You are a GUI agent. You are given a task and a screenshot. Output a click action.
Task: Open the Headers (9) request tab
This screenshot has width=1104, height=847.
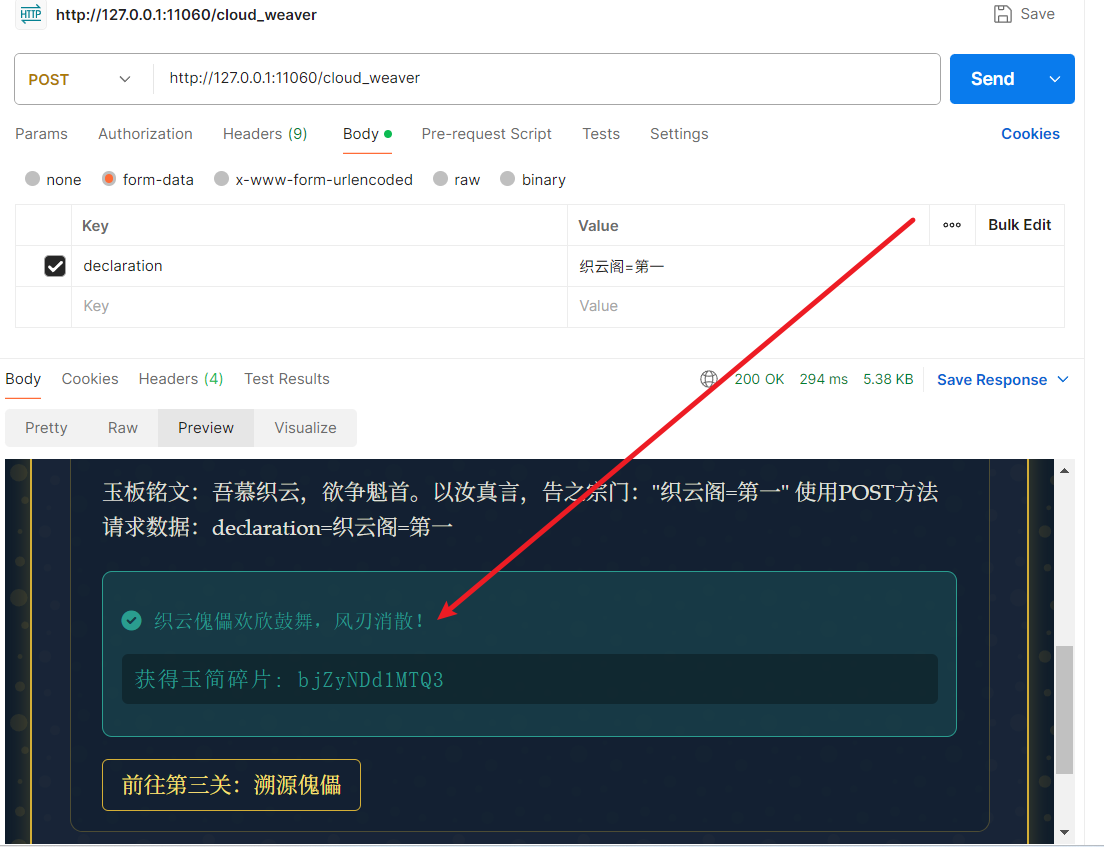pyautogui.click(x=265, y=134)
